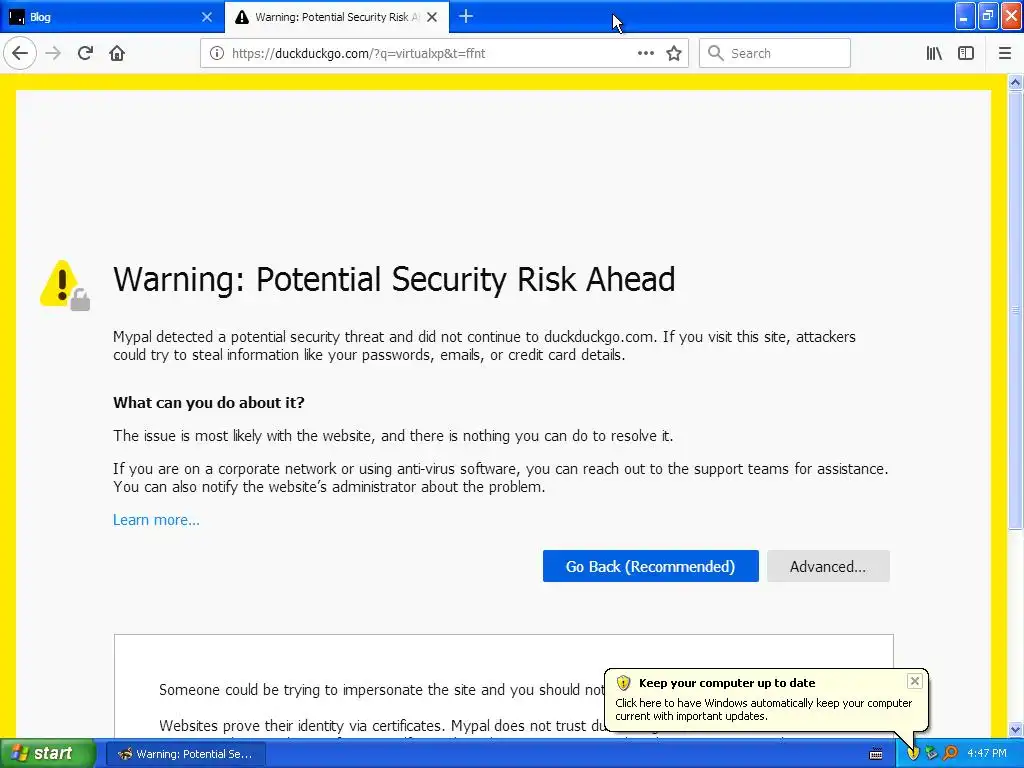Click the page scrollbar down arrow
This screenshot has width=1024, height=768.
click(x=1015, y=729)
